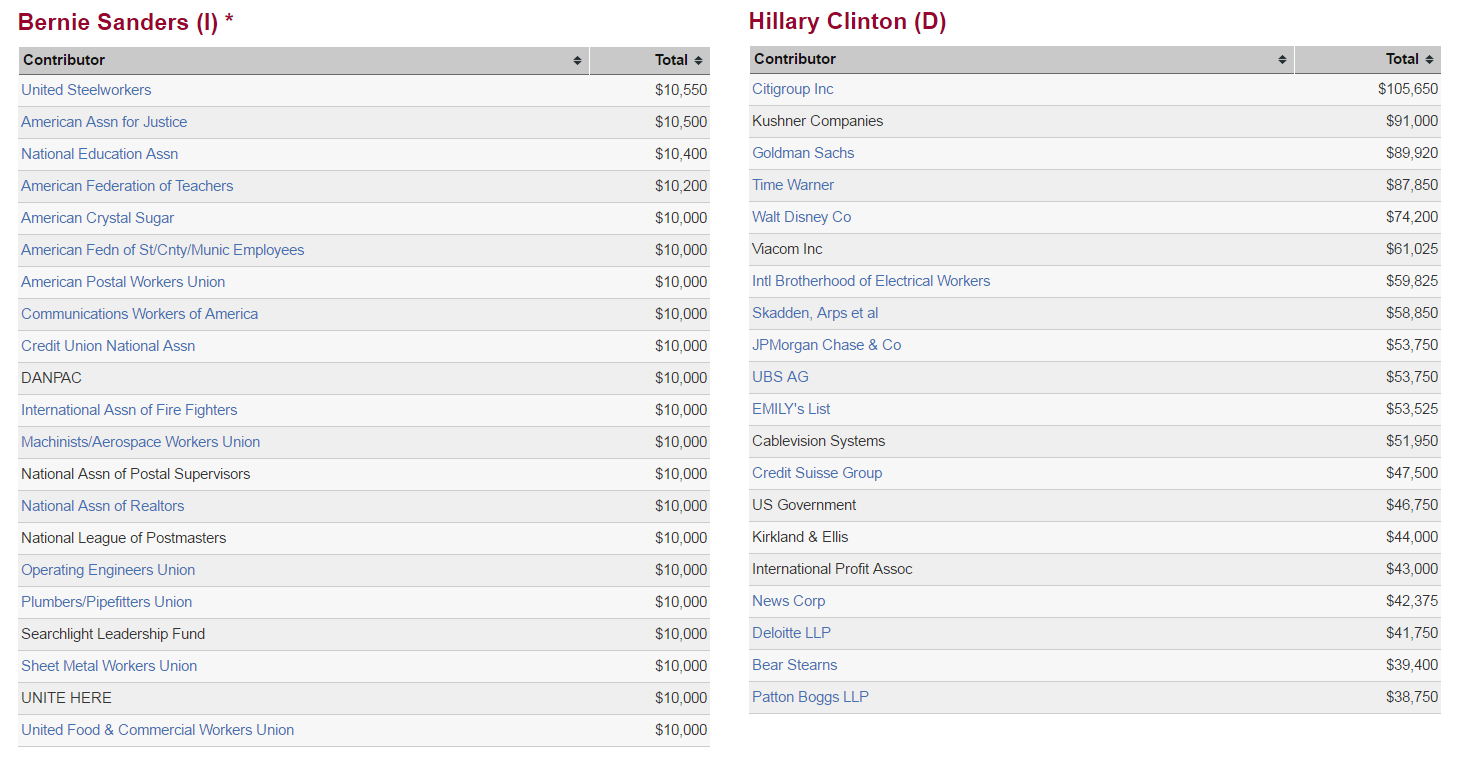
Task: Select International Profit Assoc text
Action: pos(833,569)
